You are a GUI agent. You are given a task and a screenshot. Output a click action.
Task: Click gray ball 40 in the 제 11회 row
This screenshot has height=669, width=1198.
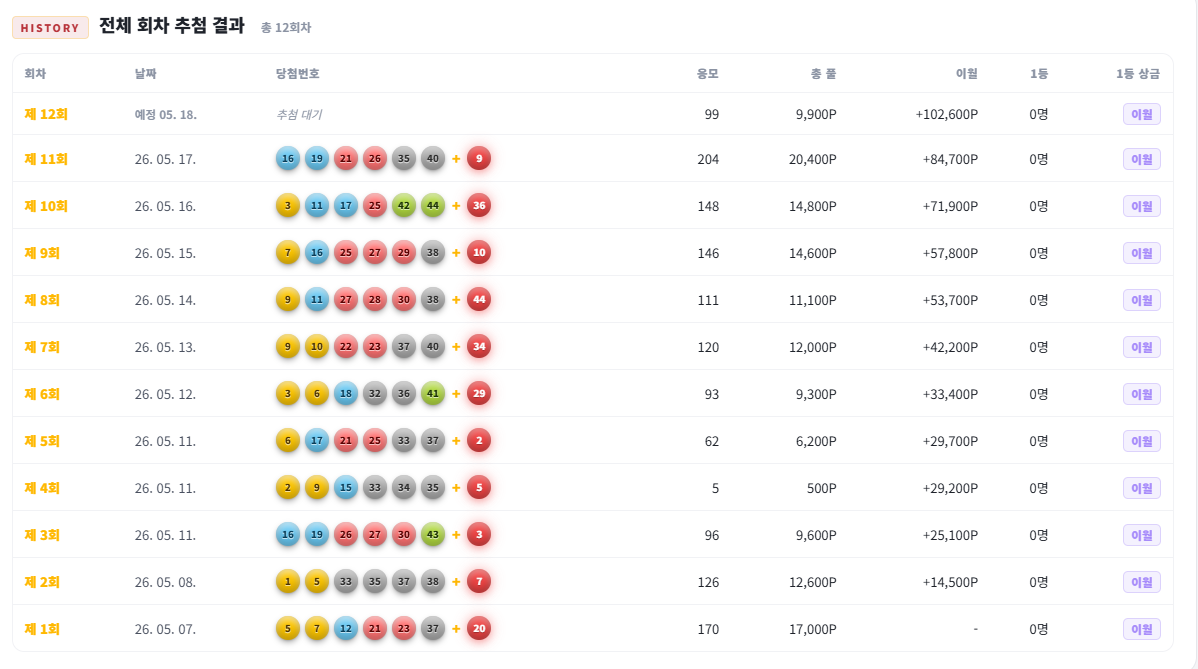[433, 159]
